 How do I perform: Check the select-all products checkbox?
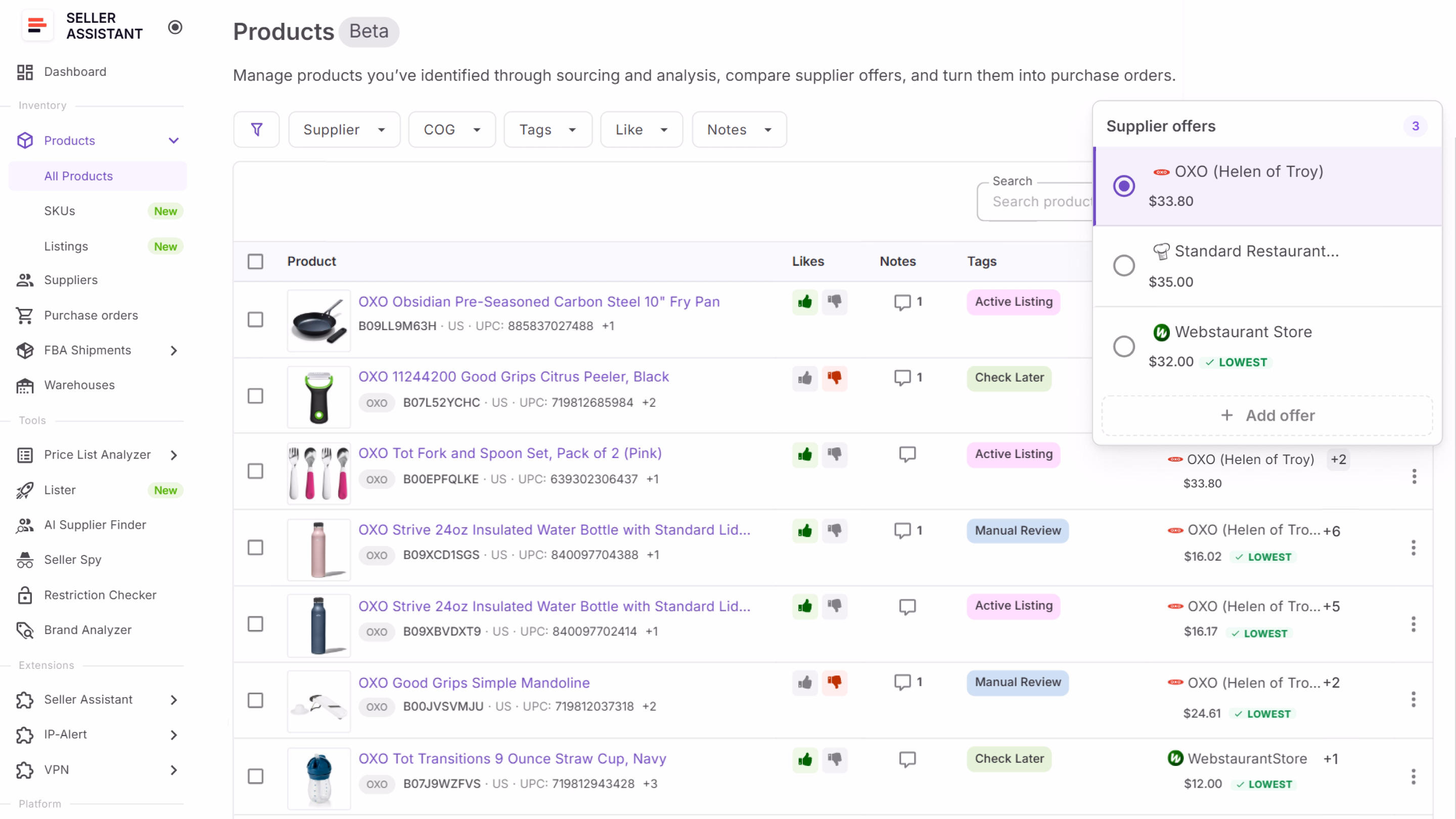coord(255,261)
